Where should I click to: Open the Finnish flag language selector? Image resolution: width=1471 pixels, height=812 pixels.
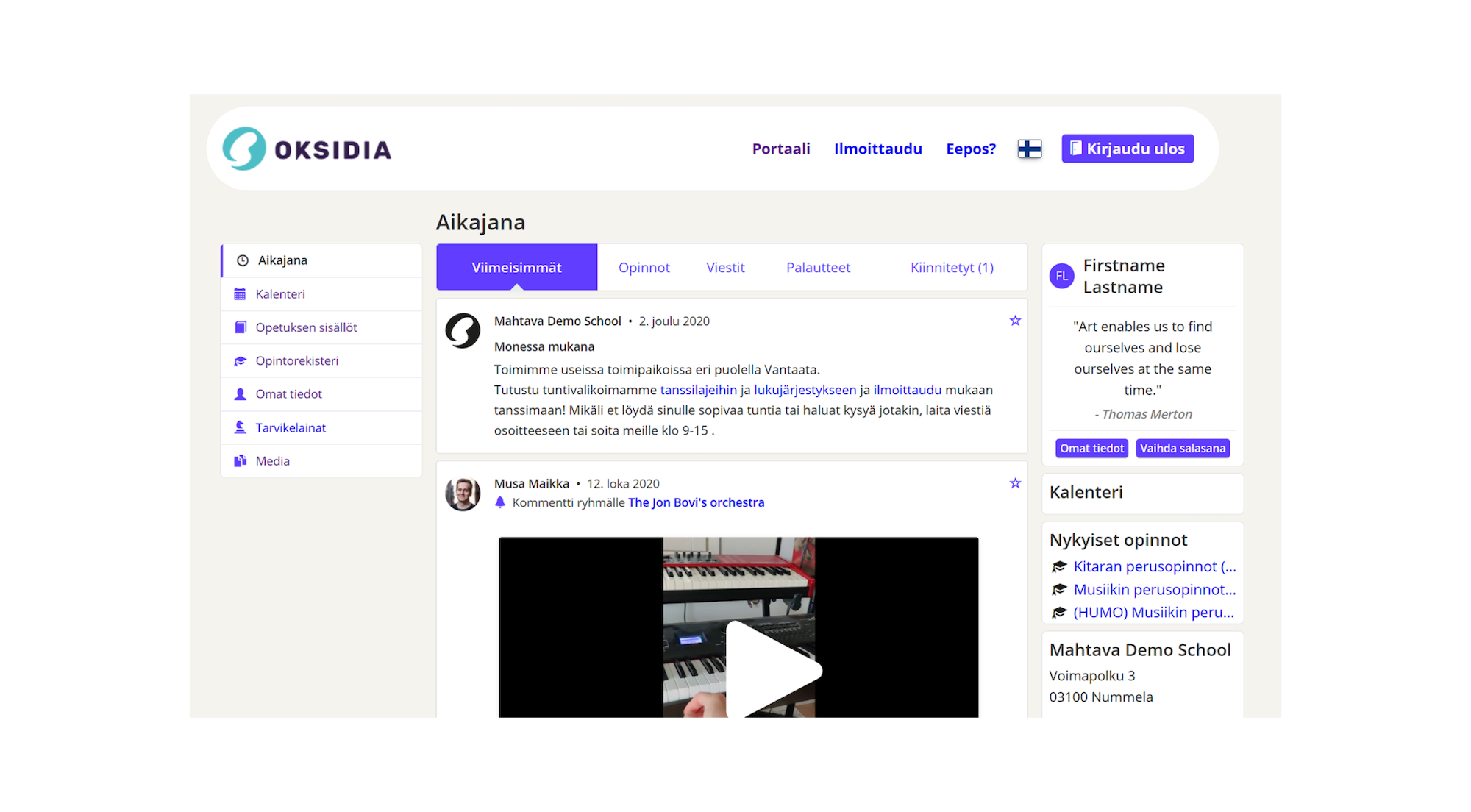tap(1029, 149)
